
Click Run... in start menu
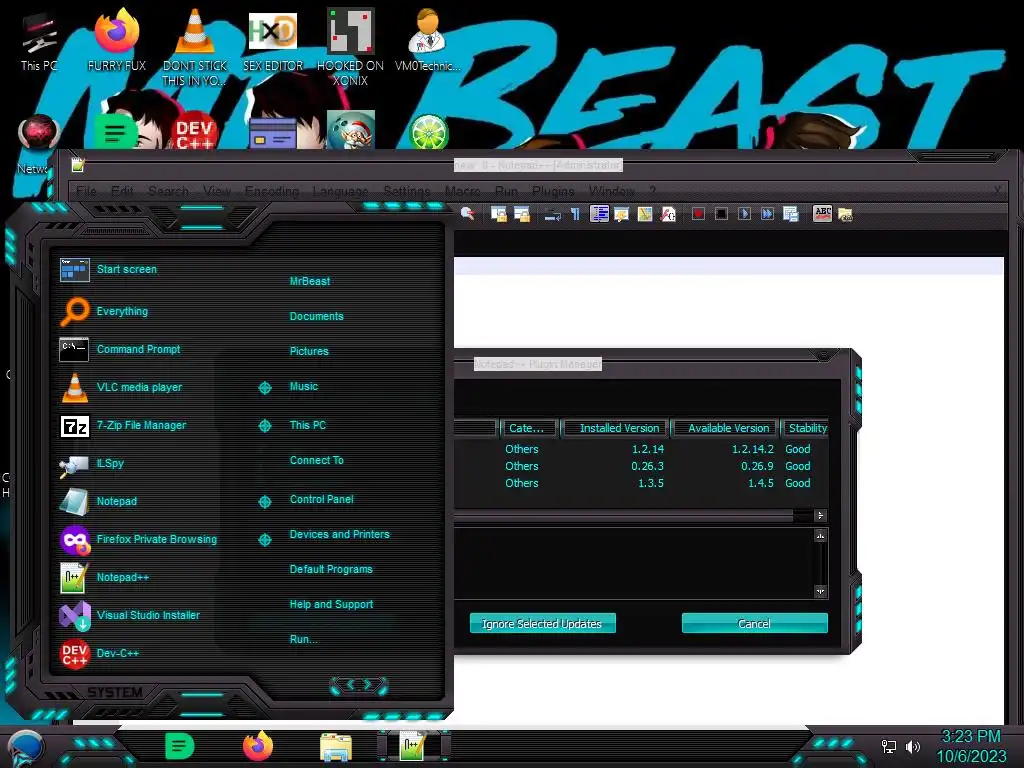tap(304, 639)
